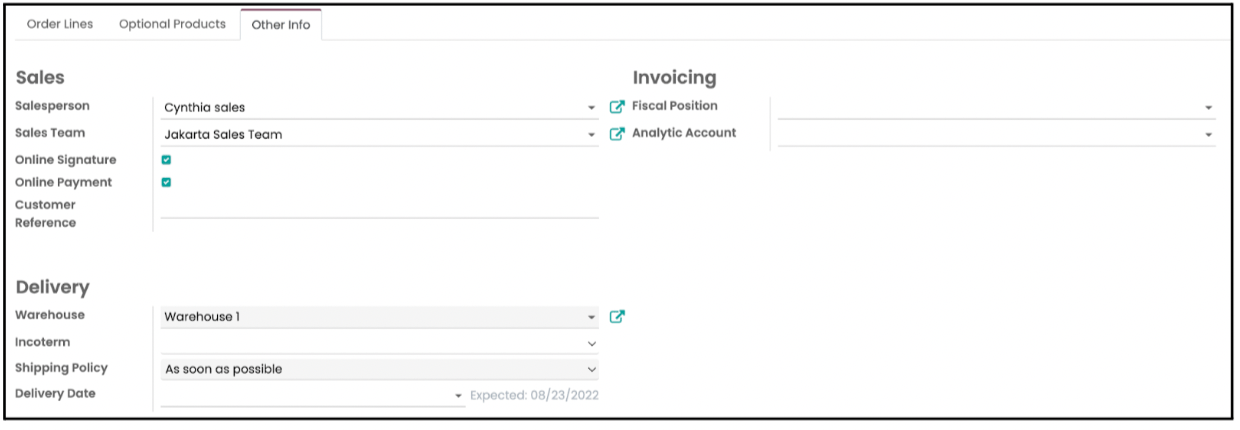Click the 'As soon as possible' value
The height and width of the screenshot is (430, 1240).
224,369
